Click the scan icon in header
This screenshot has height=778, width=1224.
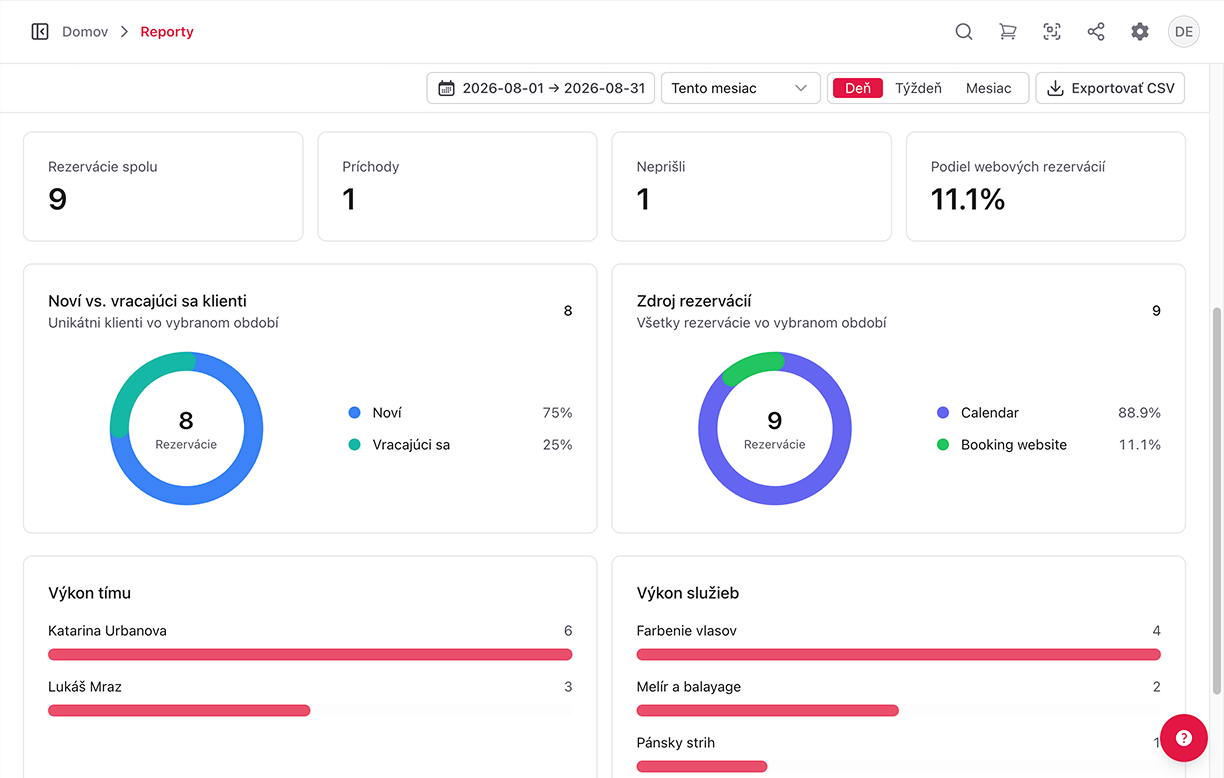(x=1052, y=32)
